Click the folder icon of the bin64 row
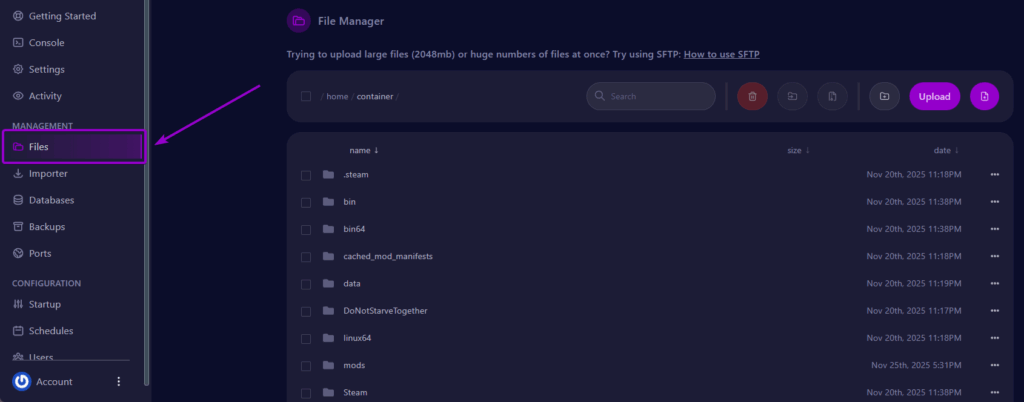Image resolution: width=1024 pixels, height=402 pixels. point(328,229)
